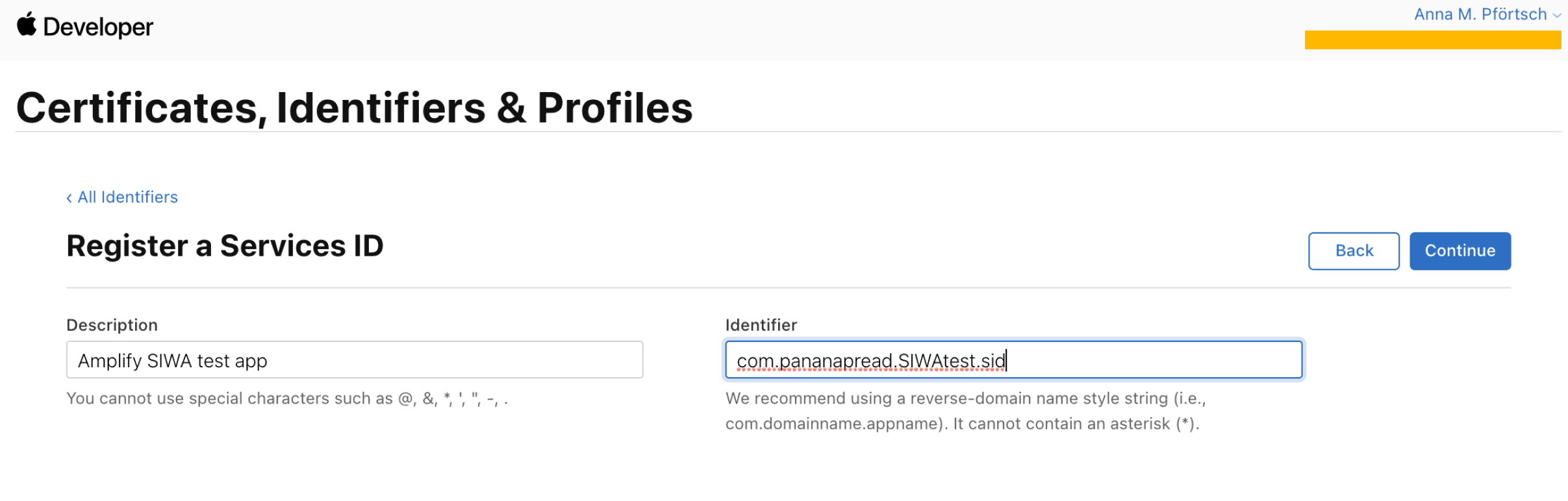This screenshot has height=501, width=1568.
Task: Click the Register a Services ID title
Action: [x=225, y=246]
